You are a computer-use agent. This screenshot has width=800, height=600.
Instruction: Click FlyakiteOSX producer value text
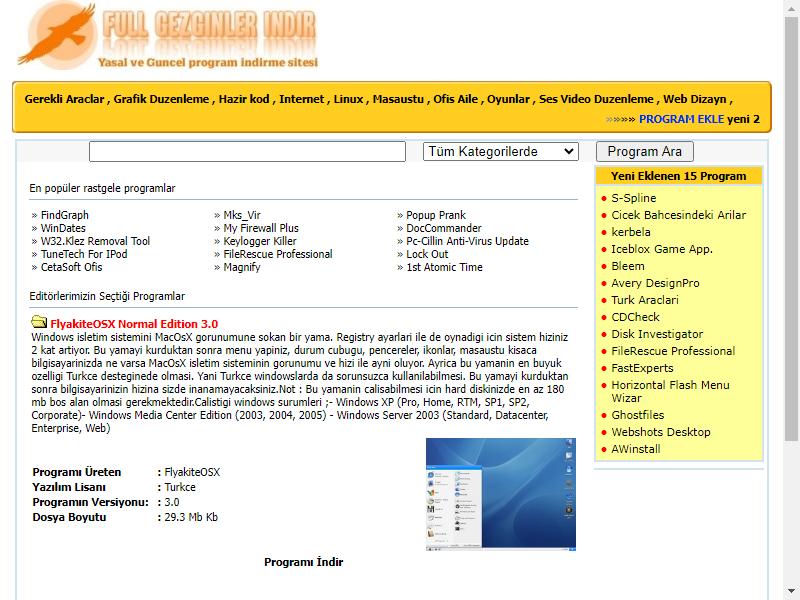click(192, 472)
